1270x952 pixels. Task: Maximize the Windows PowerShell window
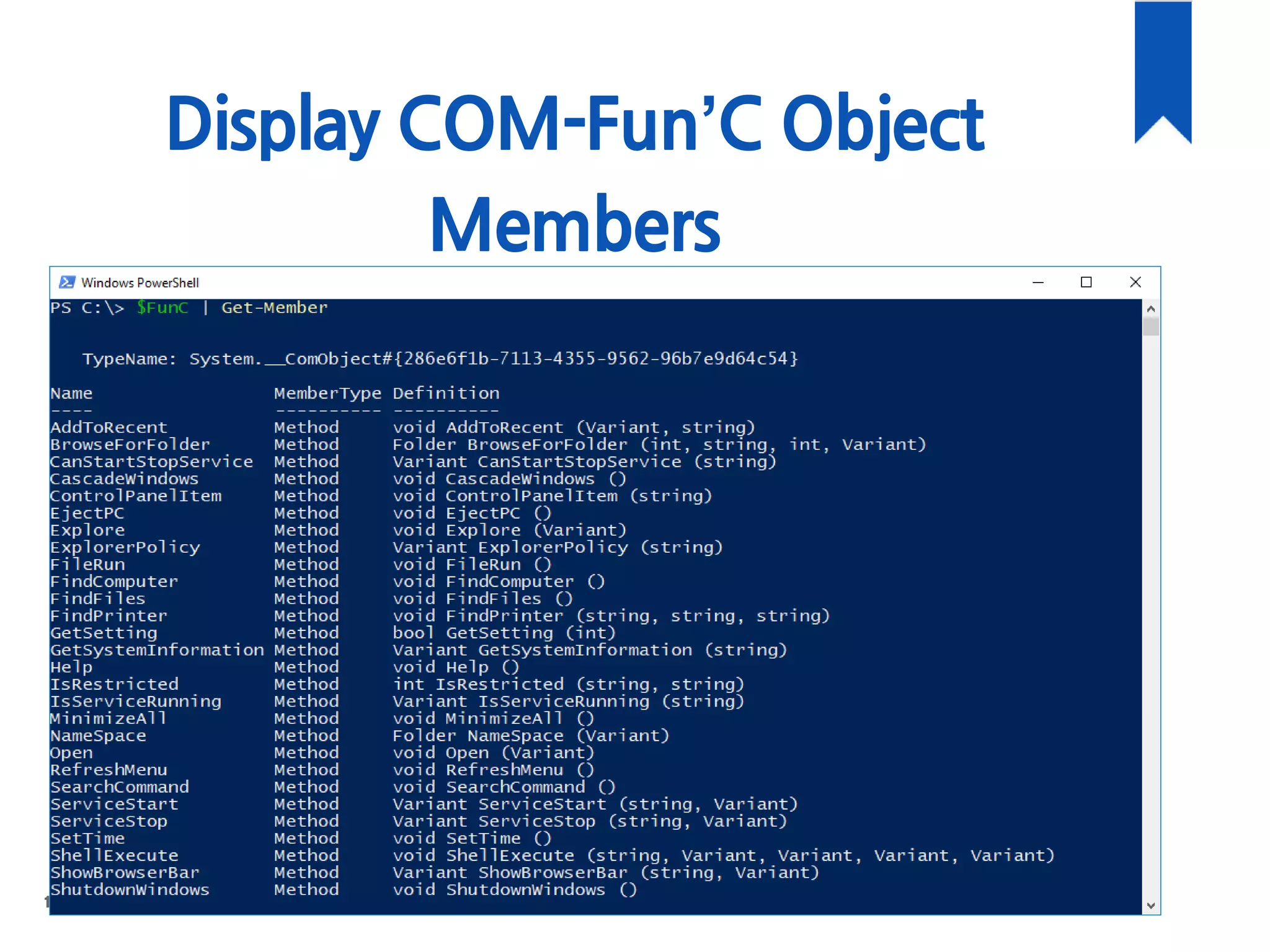(1086, 283)
